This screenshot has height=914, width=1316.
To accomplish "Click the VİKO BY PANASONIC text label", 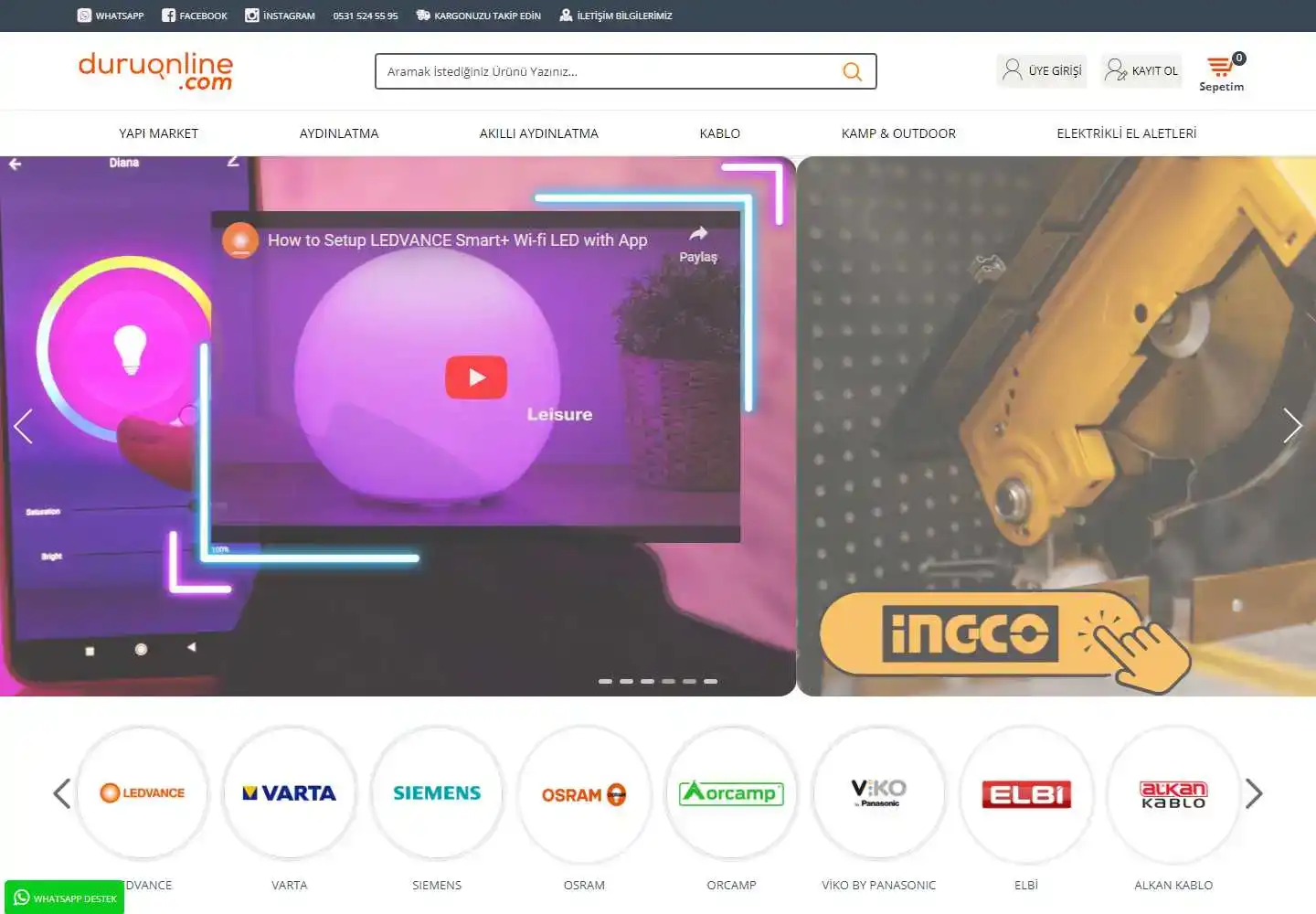I will [879, 885].
